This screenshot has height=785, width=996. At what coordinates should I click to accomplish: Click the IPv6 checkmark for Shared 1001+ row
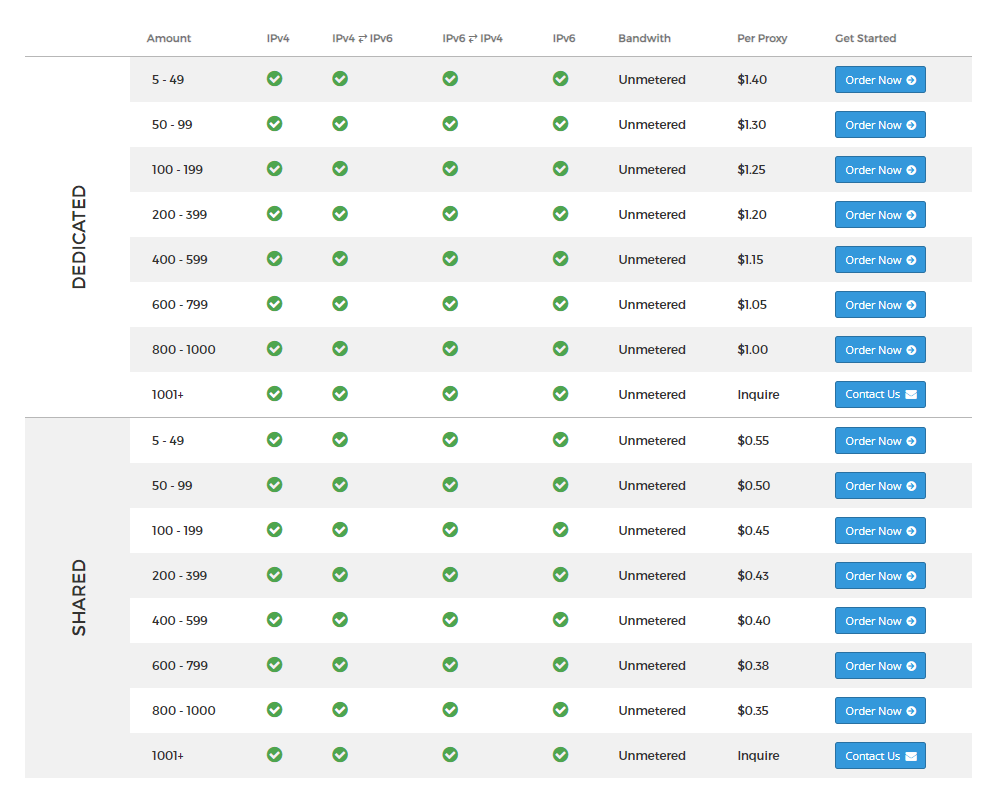click(x=561, y=755)
